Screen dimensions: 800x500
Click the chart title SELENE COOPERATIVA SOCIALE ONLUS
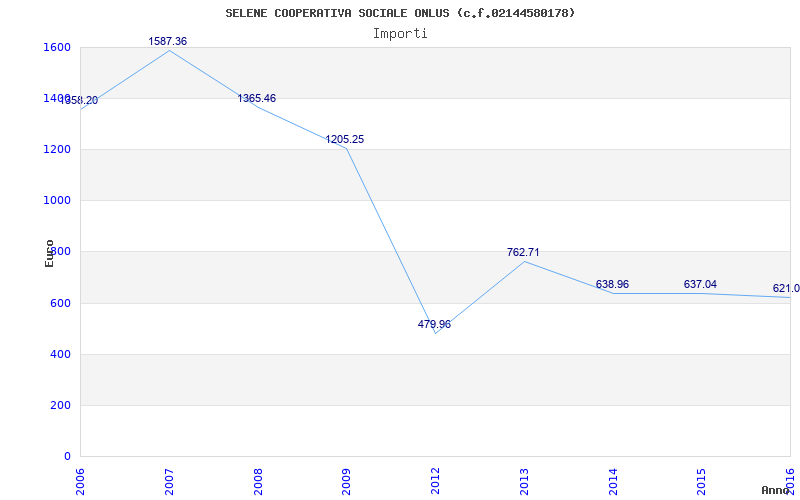(400, 13)
